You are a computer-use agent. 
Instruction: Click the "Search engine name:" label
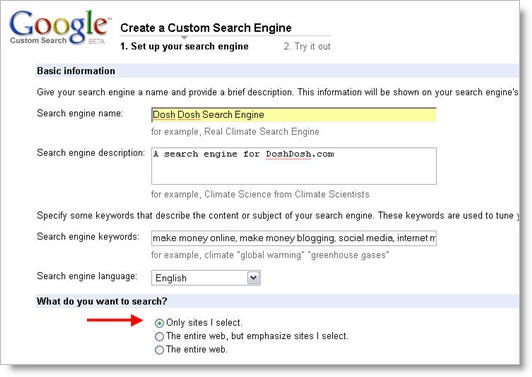tap(80, 113)
